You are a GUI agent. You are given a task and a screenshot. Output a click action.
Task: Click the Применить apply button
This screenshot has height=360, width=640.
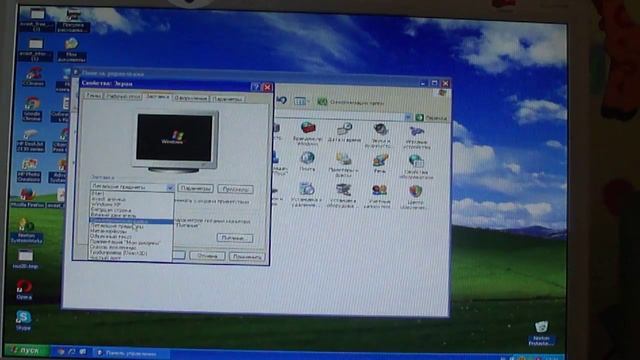tap(247, 257)
